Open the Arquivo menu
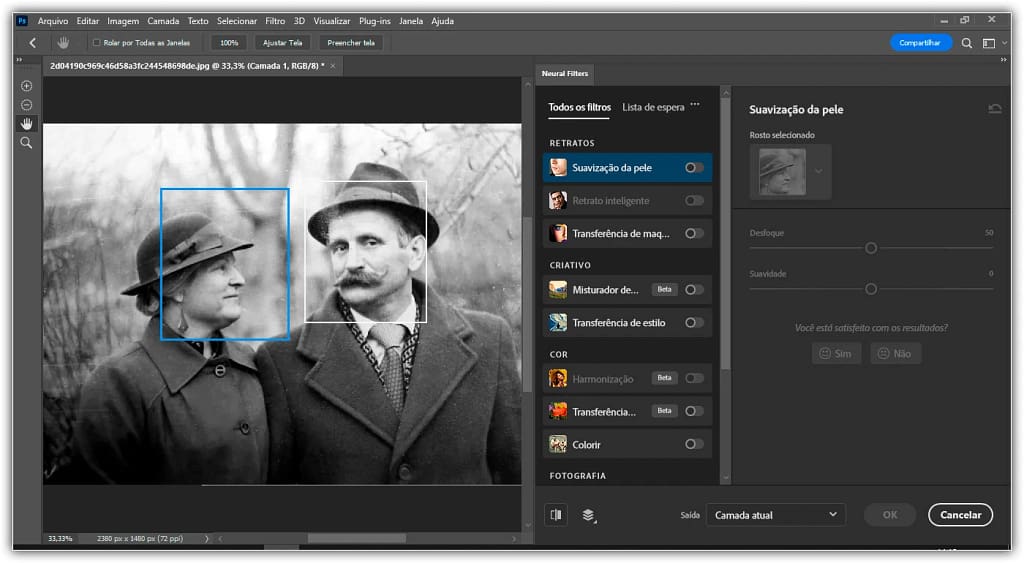 53,21
